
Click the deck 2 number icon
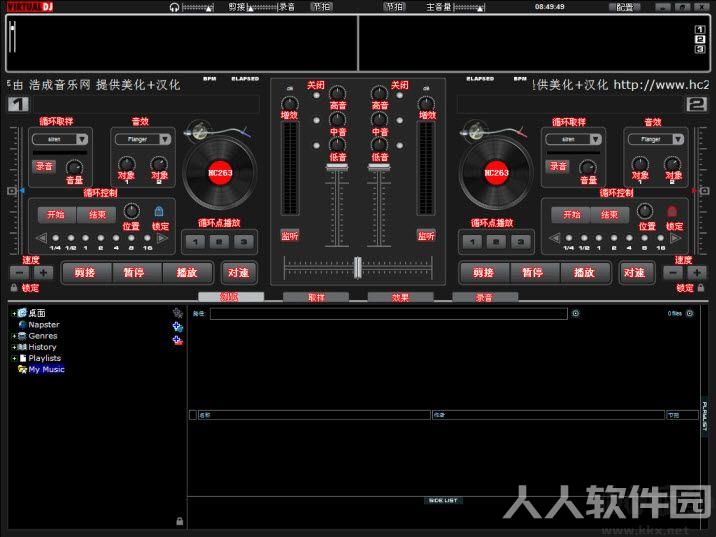696,105
